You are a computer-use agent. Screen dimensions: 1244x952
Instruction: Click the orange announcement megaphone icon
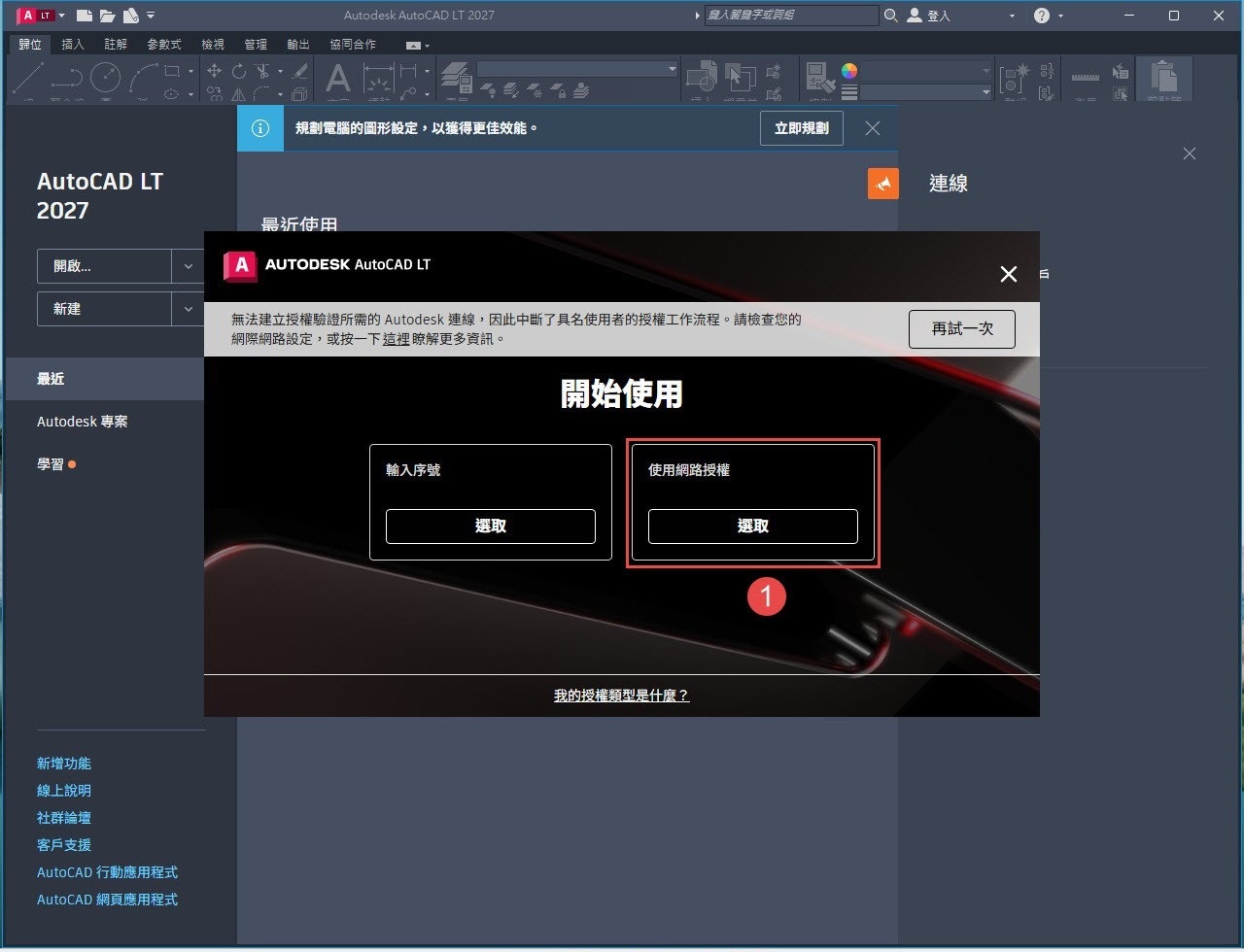(882, 184)
